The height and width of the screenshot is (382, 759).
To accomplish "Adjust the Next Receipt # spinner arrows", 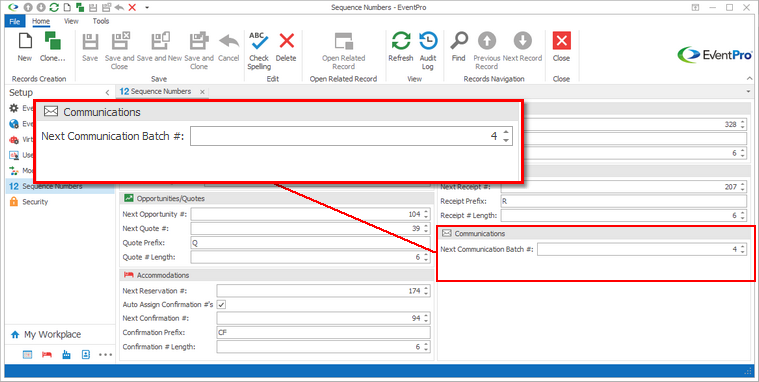I will coord(743,187).
